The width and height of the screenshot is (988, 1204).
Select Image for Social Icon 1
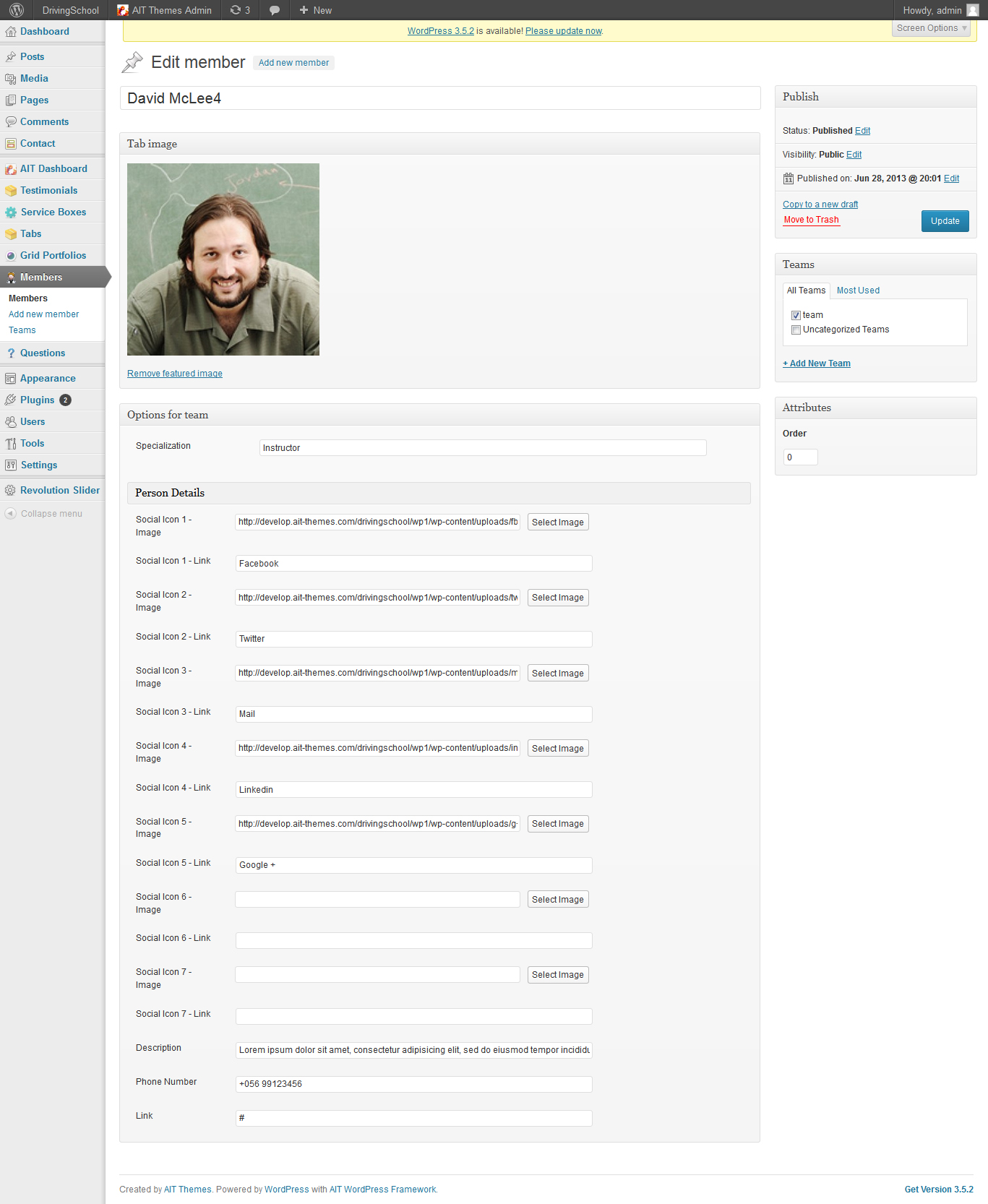tap(558, 522)
